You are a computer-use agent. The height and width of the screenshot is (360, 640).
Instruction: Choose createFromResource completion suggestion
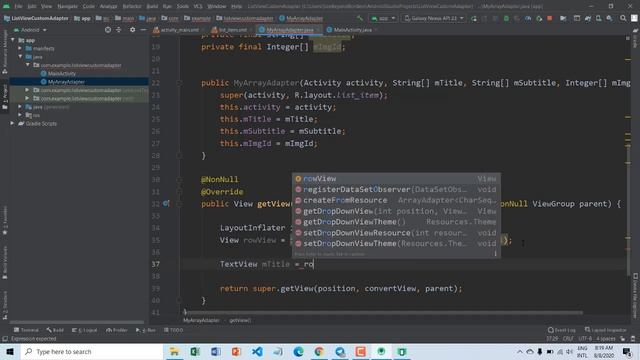click(x=396, y=200)
